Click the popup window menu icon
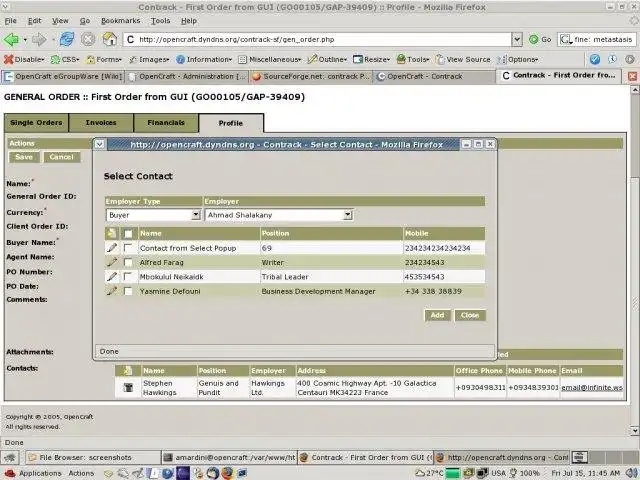Image resolution: width=640 pixels, height=480 pixels. [x=100, y=144]
